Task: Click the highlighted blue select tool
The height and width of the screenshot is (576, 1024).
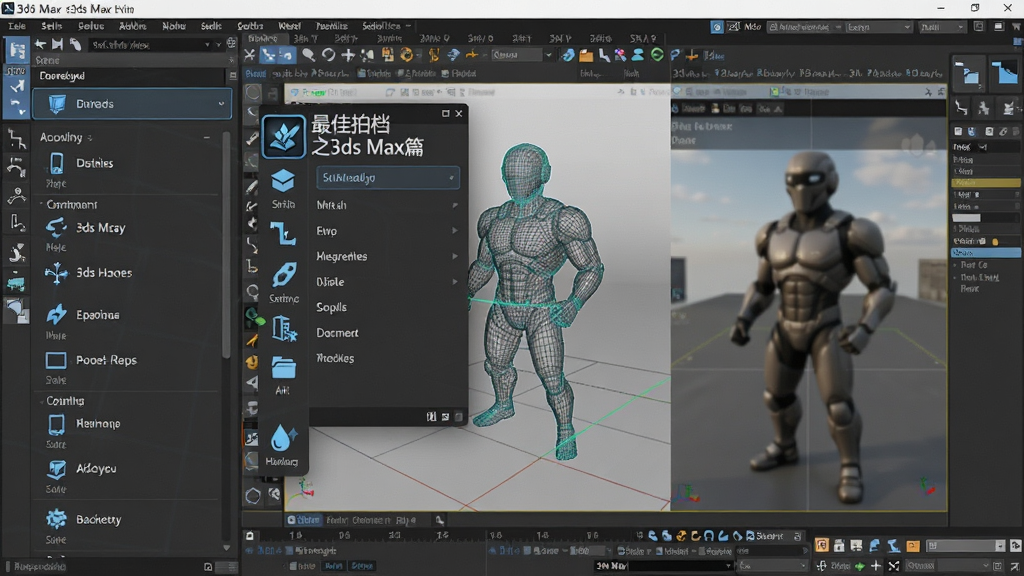Action: 268,55
